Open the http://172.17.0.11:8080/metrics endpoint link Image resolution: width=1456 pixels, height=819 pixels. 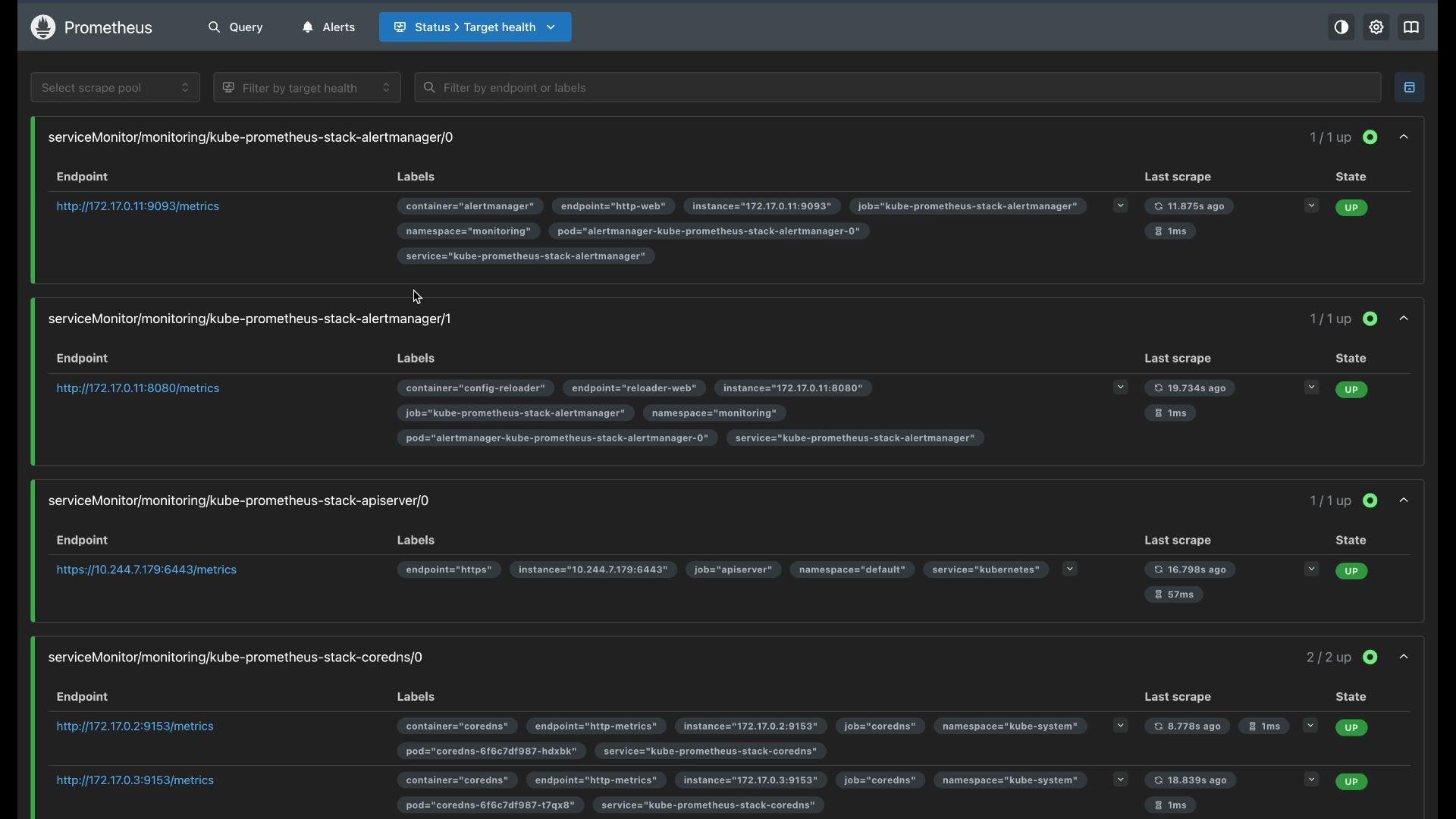click(138, 389)
